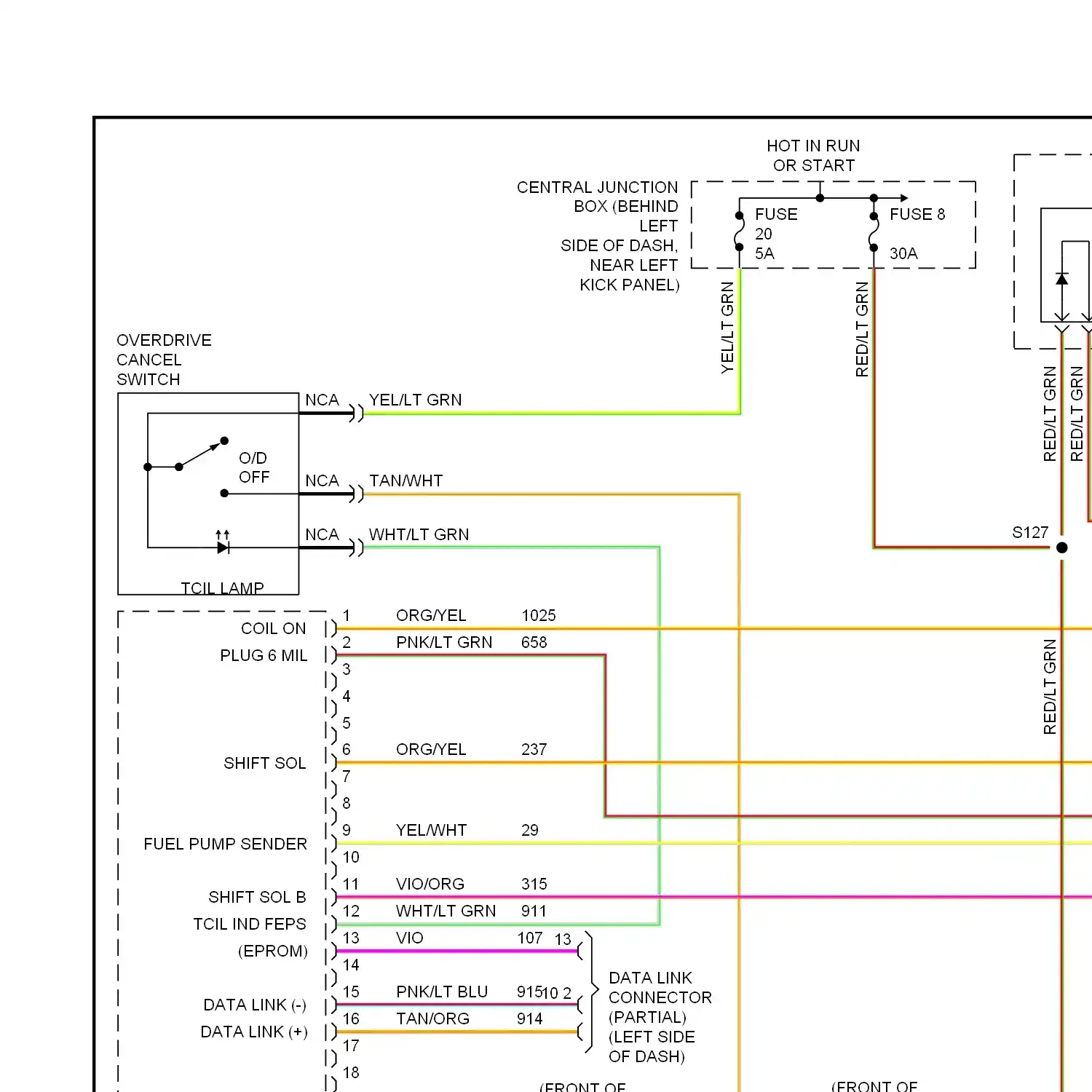The image size is (1092, 1092).
Task: Select the "SHIFT SOL" label at pin 6
Action: click(x=264, y=763)
